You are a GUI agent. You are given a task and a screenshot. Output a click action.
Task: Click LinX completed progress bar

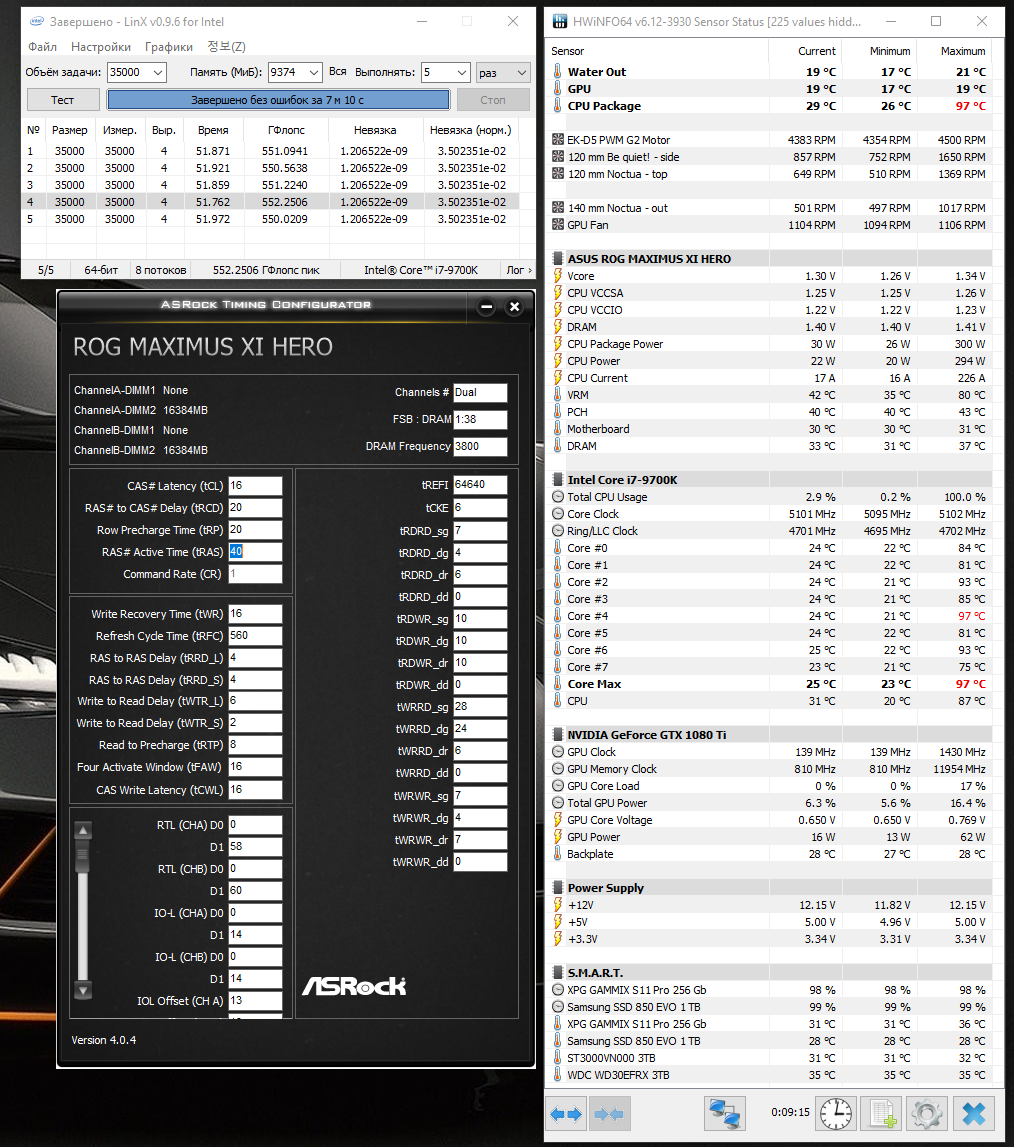pyautogui.click(x=278, y=100)
